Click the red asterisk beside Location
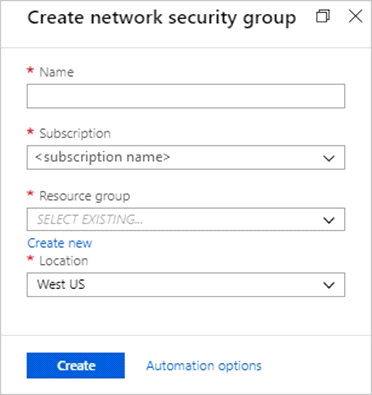The width and height of the screenshot is (372, 395). (x=30, y=259)
